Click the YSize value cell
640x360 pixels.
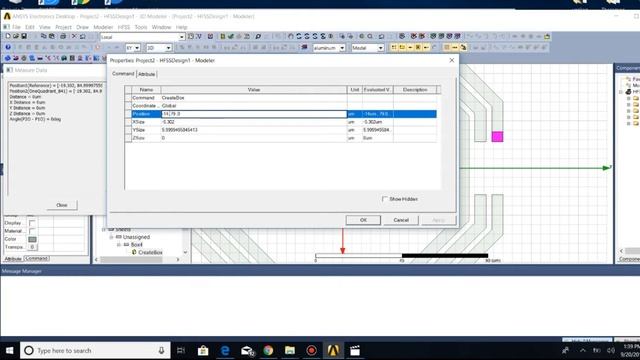pyautogui.click(x=254, y=130)
